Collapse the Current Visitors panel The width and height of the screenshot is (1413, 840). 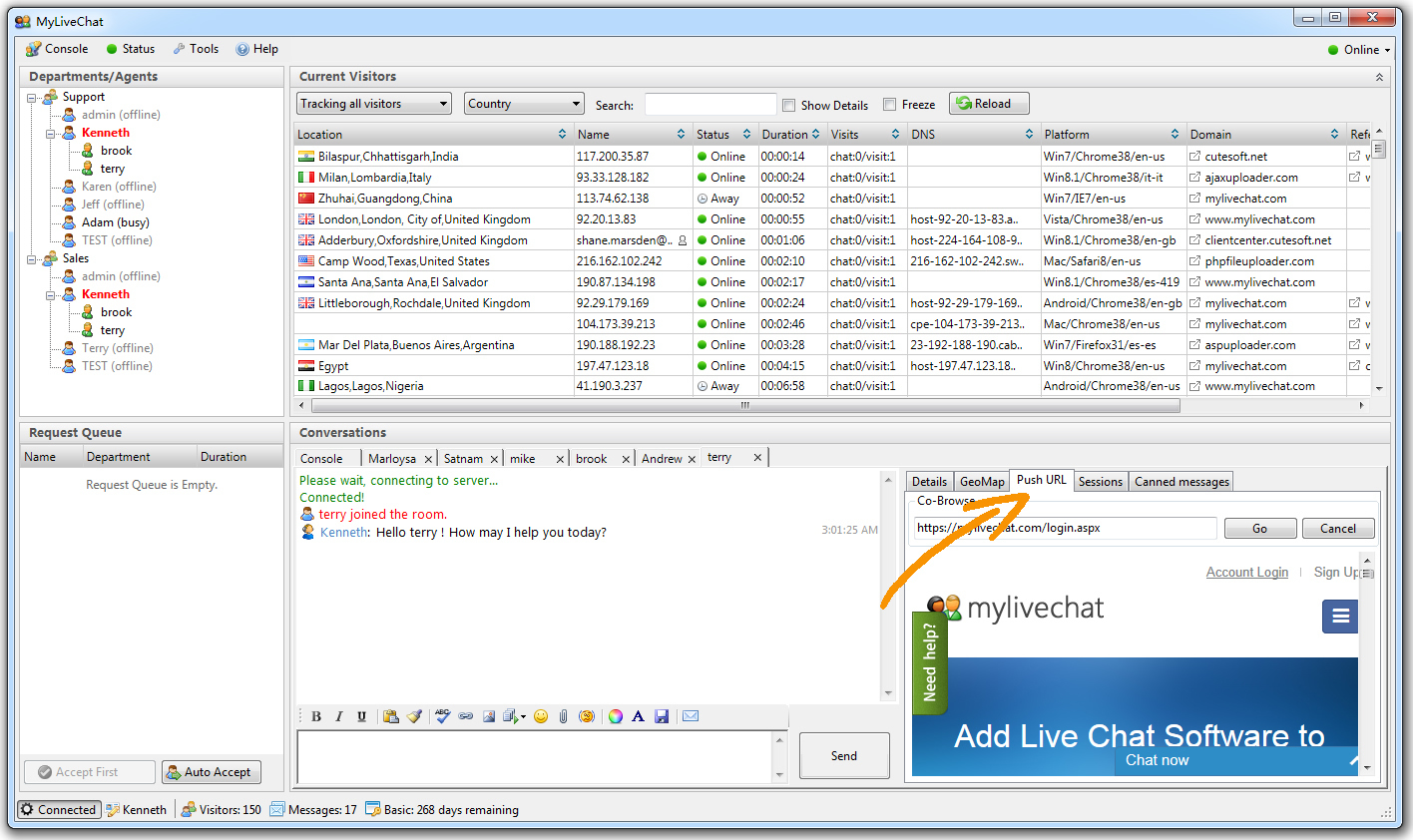[1379, 77]
